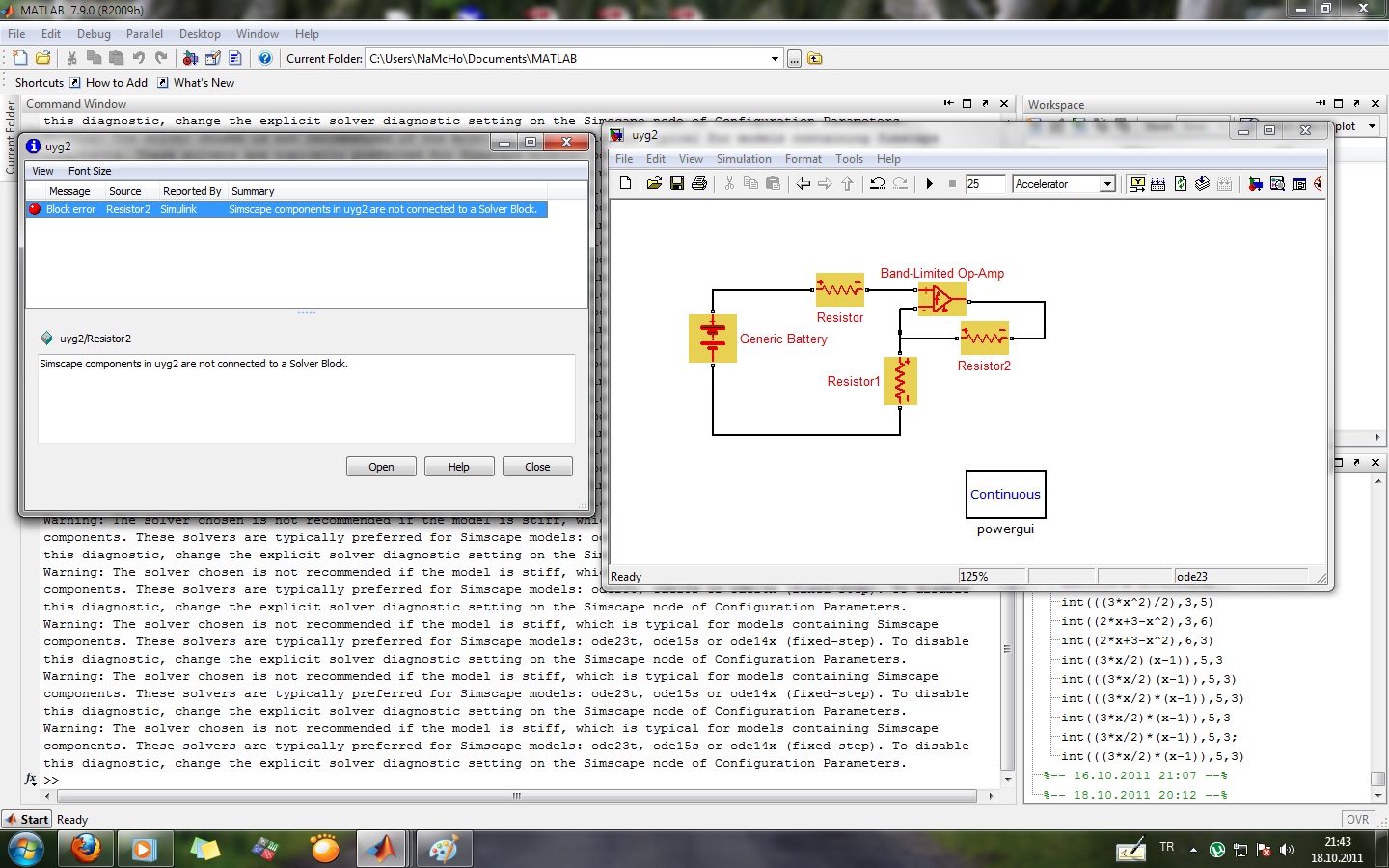
Task: Click Paste icon in uyg2 toolbar
Action: [773, 183]
